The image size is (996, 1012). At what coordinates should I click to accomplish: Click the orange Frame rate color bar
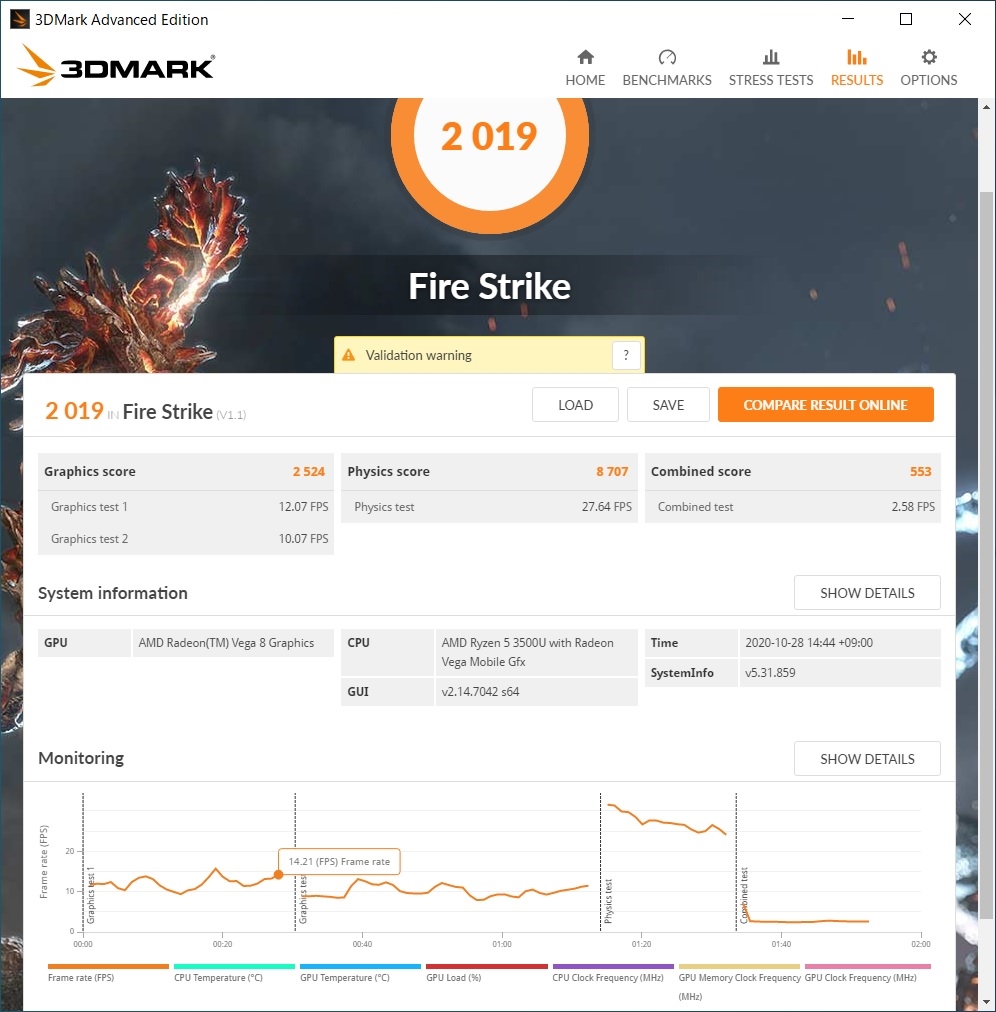pyautogui.click(x=108, y=966)
